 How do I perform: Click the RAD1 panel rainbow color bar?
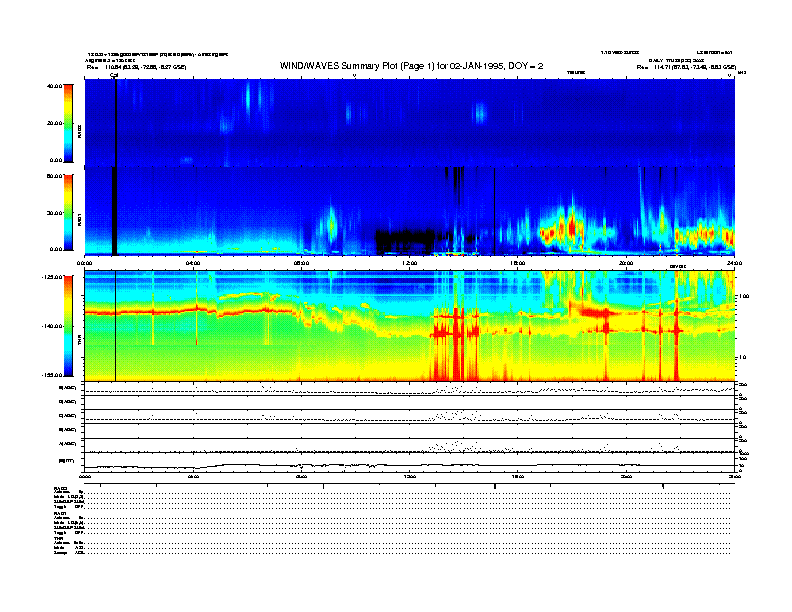point(68,212)
